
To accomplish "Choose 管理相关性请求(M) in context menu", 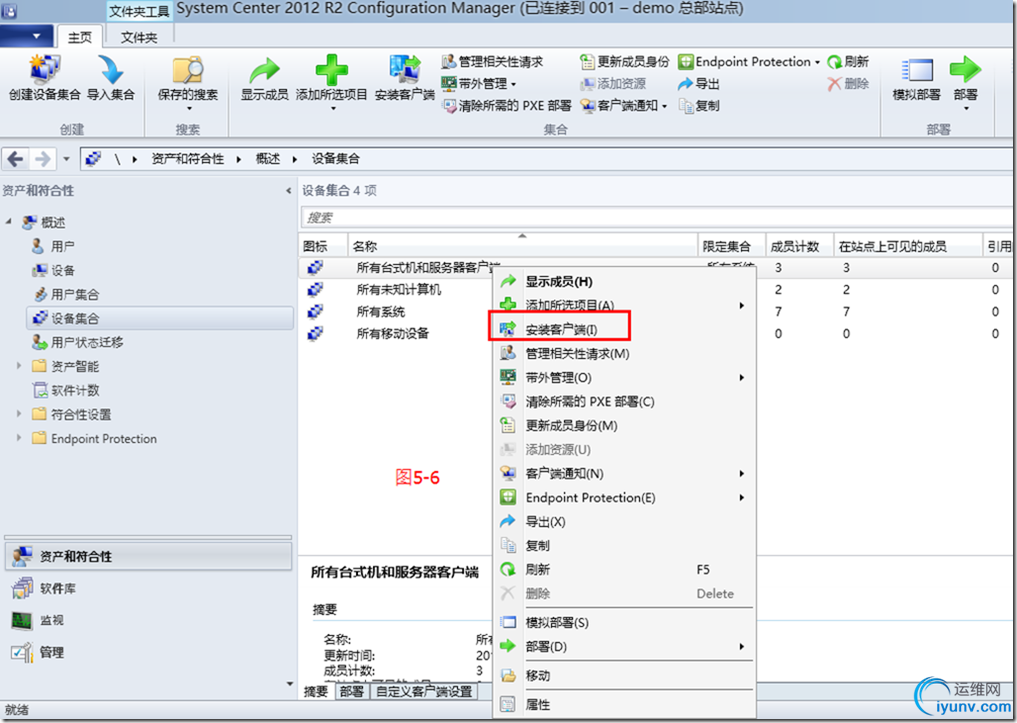I will 625,353.
